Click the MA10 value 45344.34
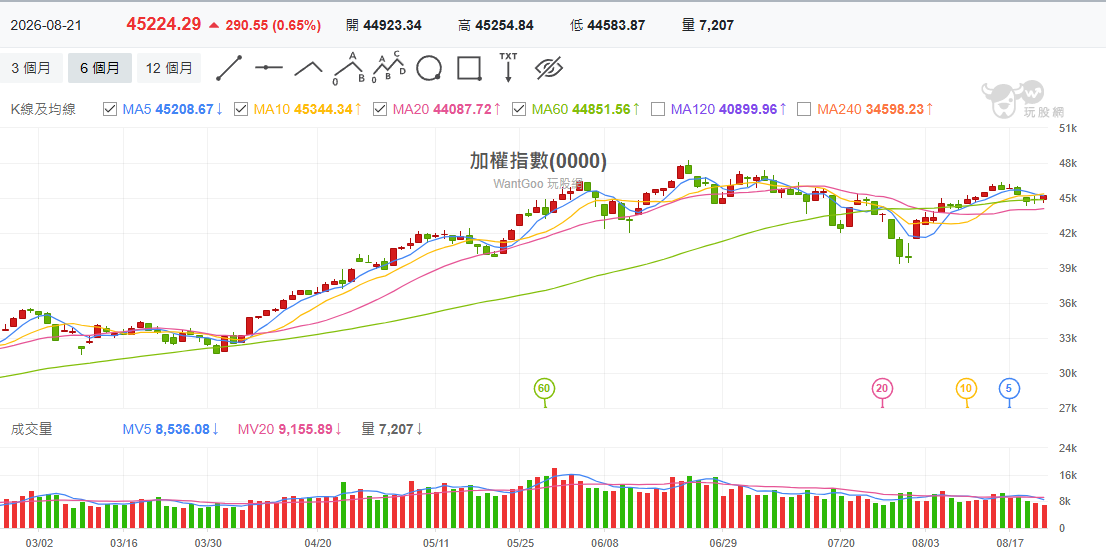The image size is (1106, 551). click(x=322, y=109)
